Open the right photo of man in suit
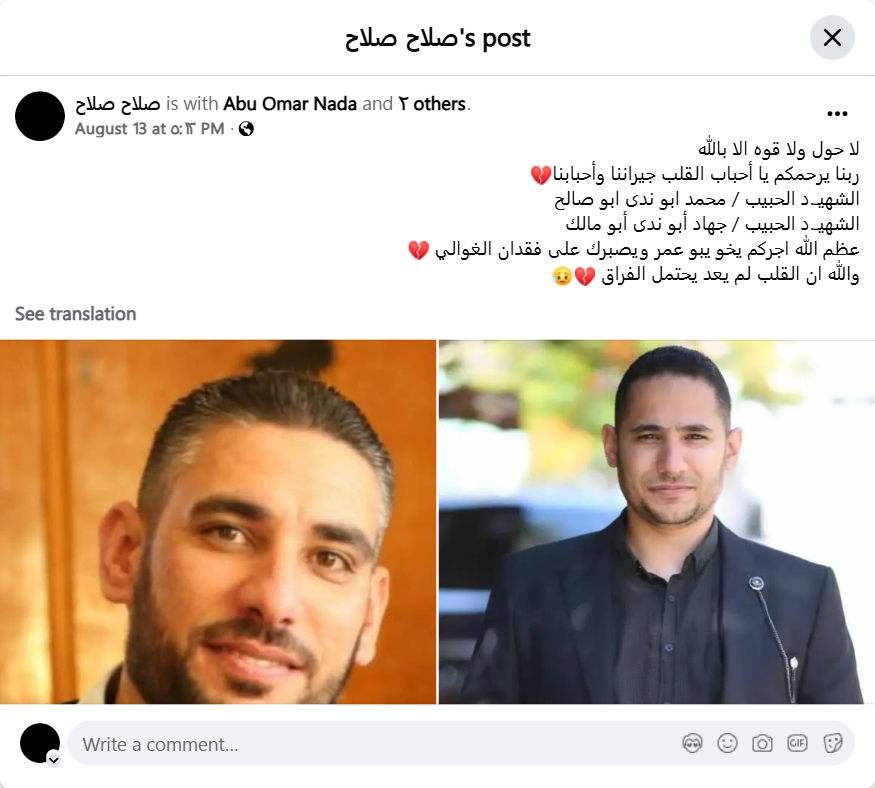The image size is (875, 788). 657,522
